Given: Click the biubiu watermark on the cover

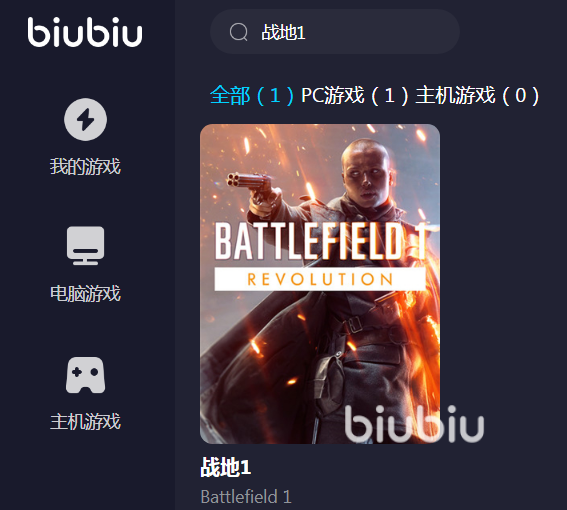Looking at the screenshot, I should 414,424.
